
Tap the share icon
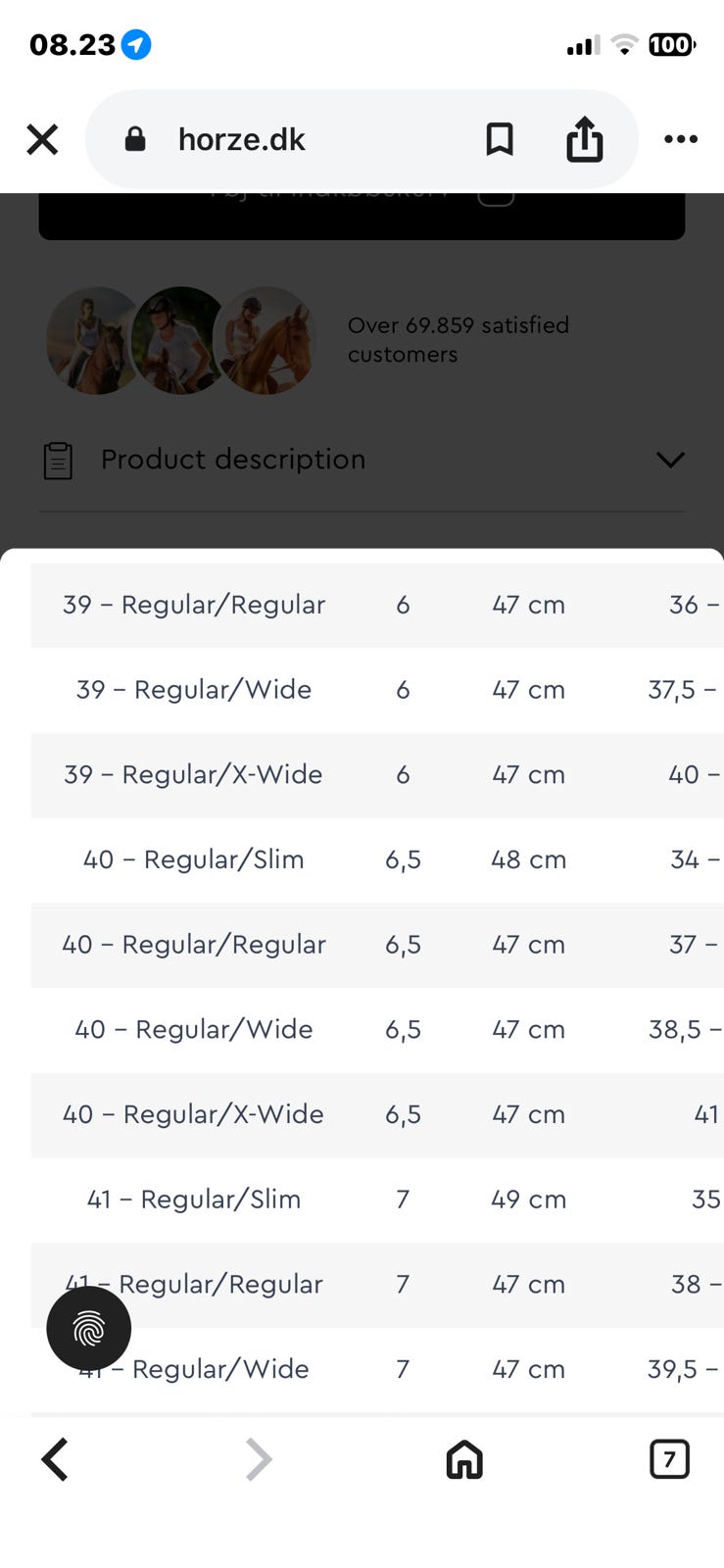(x=585, y=139)
